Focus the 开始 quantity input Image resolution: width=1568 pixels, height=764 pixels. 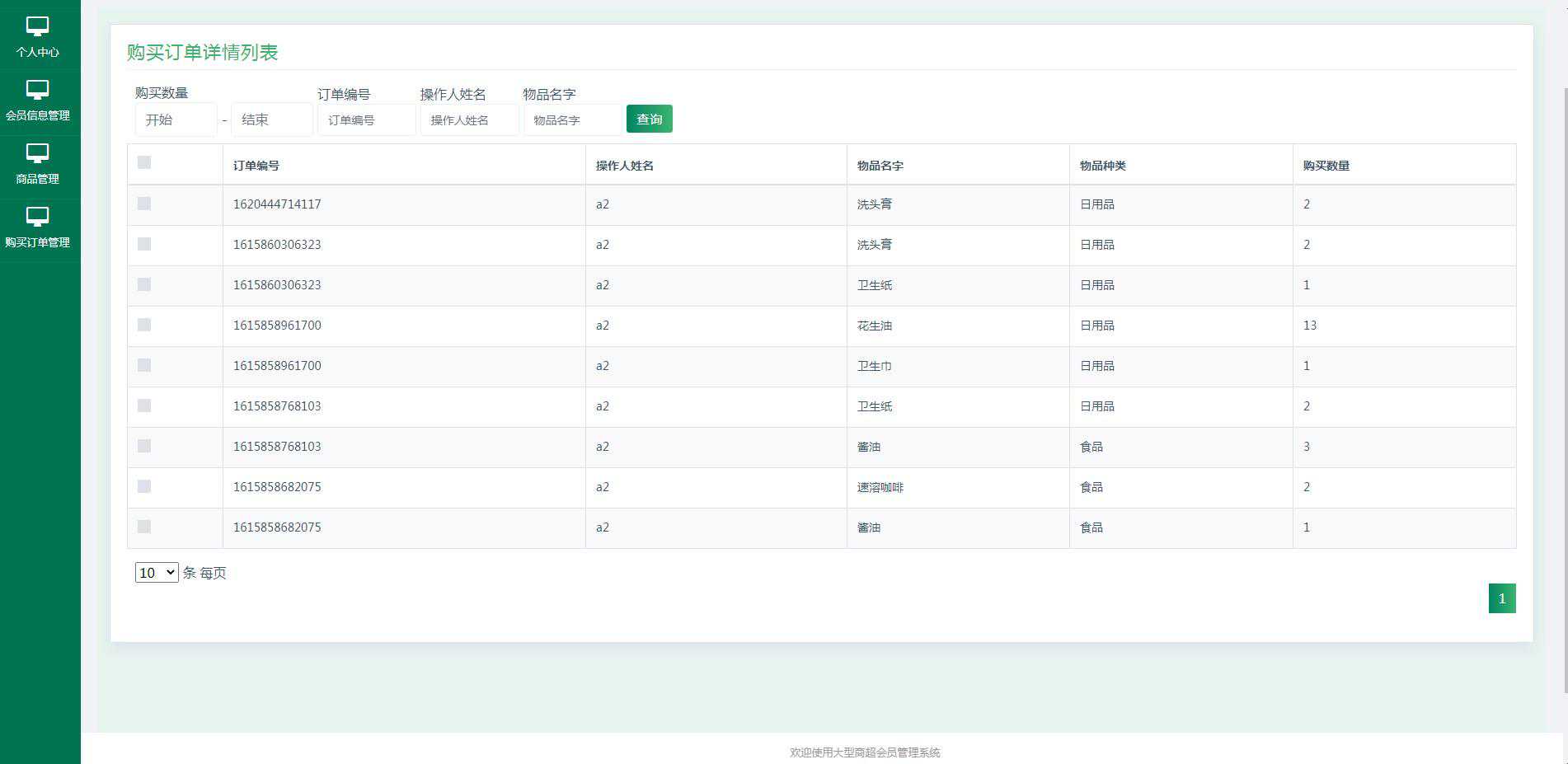(176, 120)
